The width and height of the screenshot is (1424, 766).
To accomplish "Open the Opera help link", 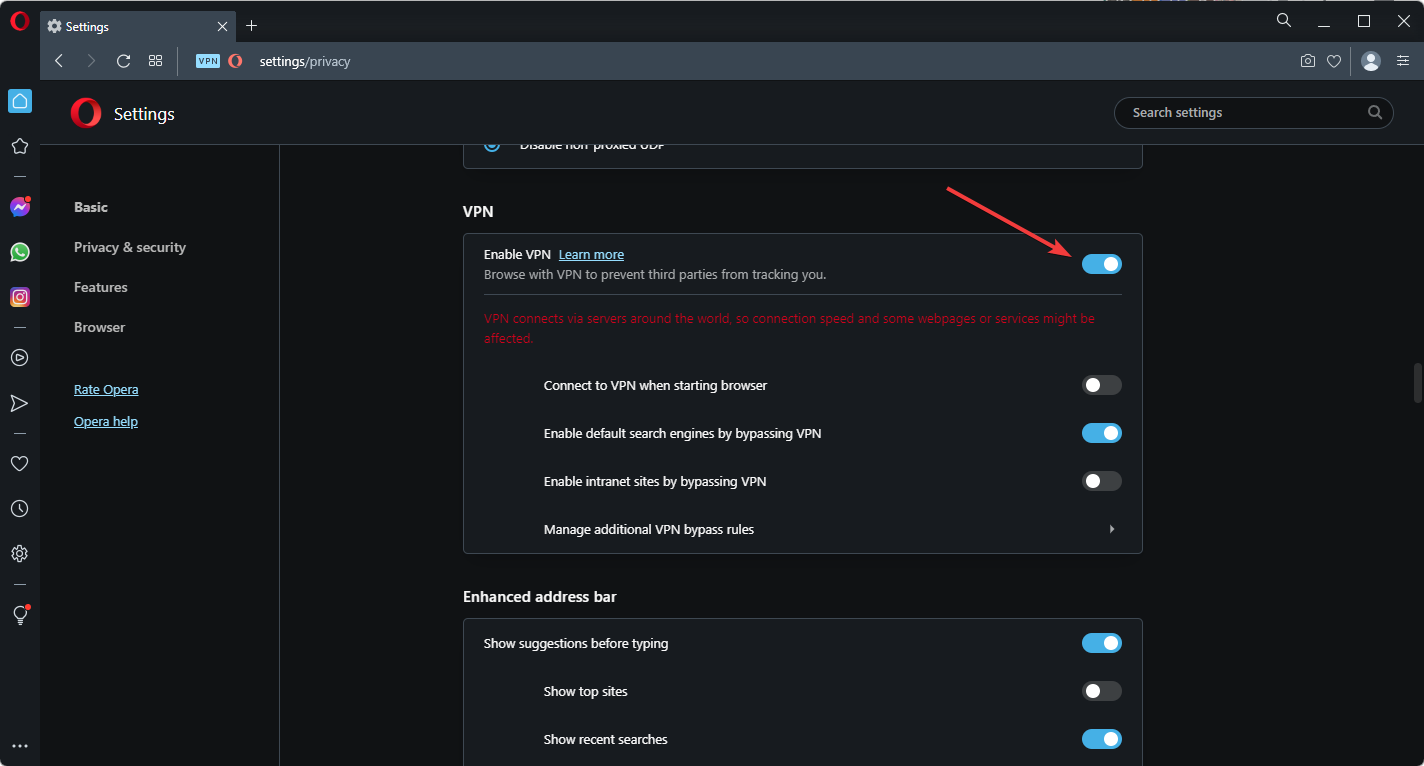I will coord(106,421).
